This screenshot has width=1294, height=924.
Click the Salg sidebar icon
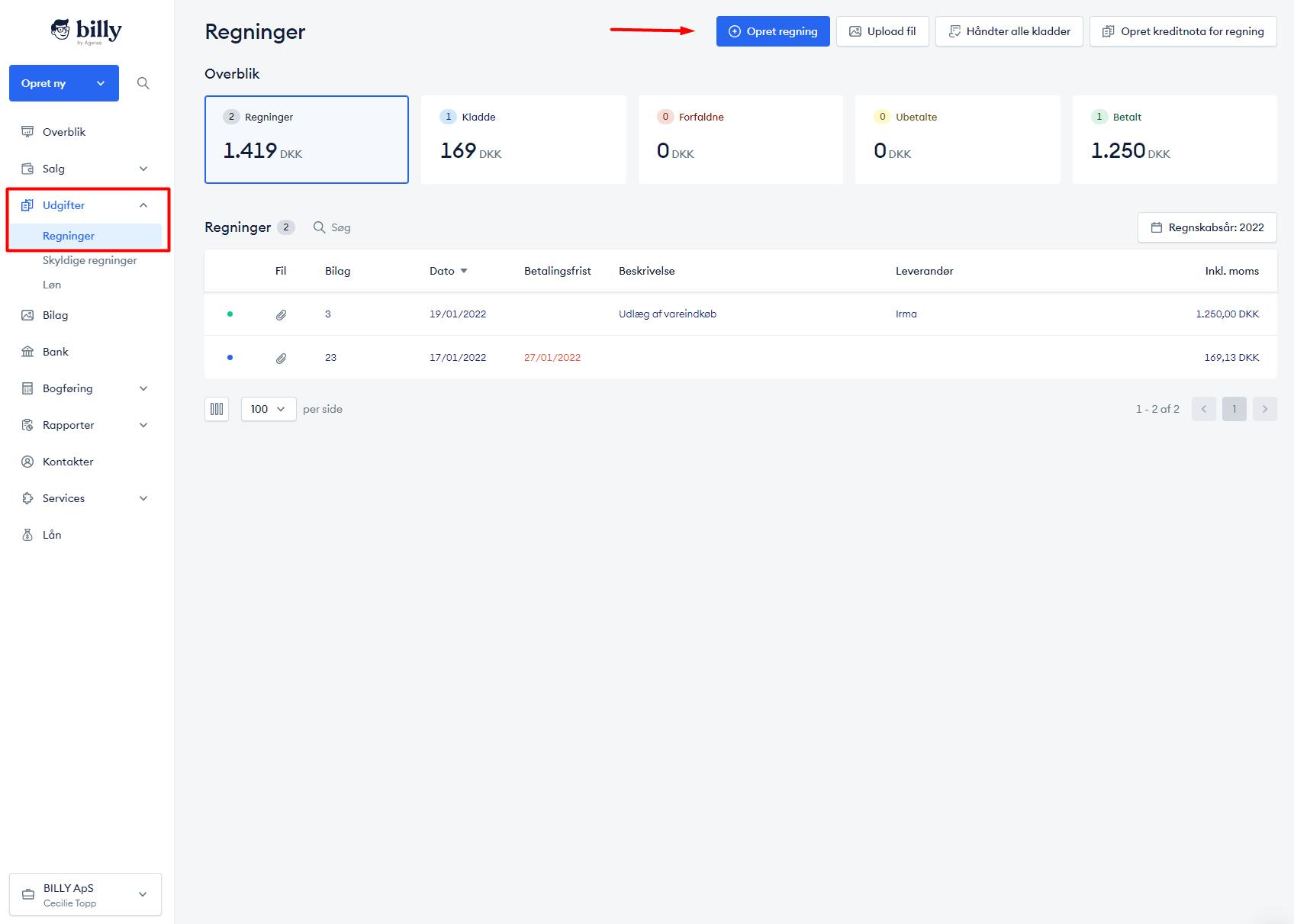point(27,169)
